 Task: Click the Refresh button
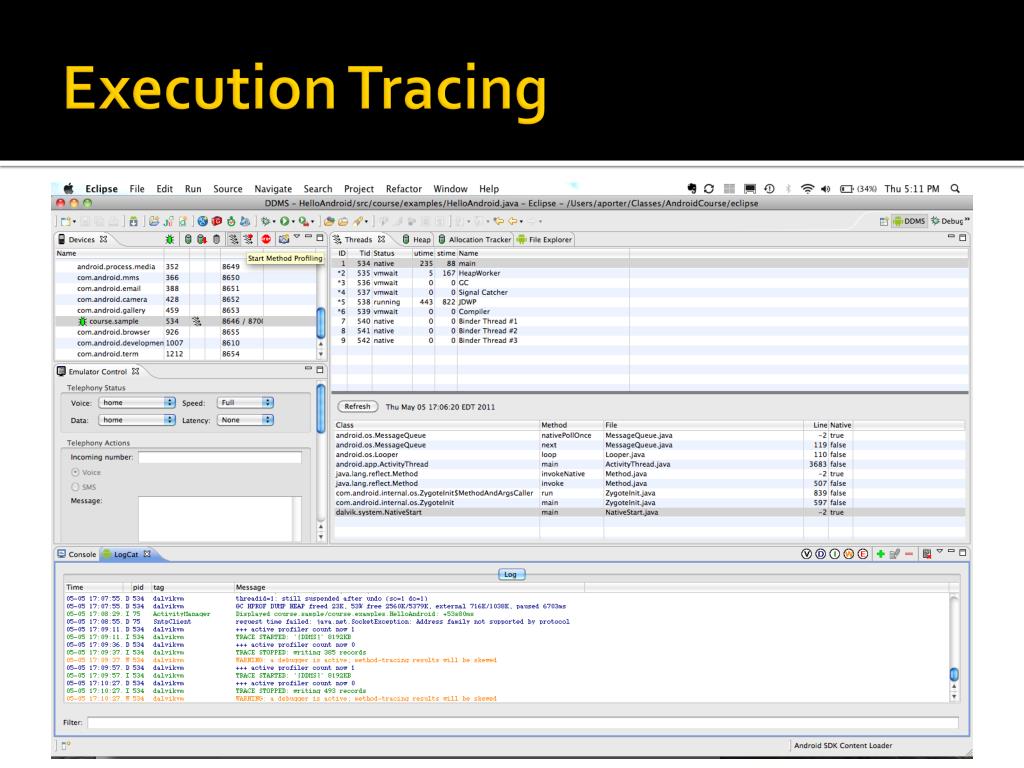357,406
